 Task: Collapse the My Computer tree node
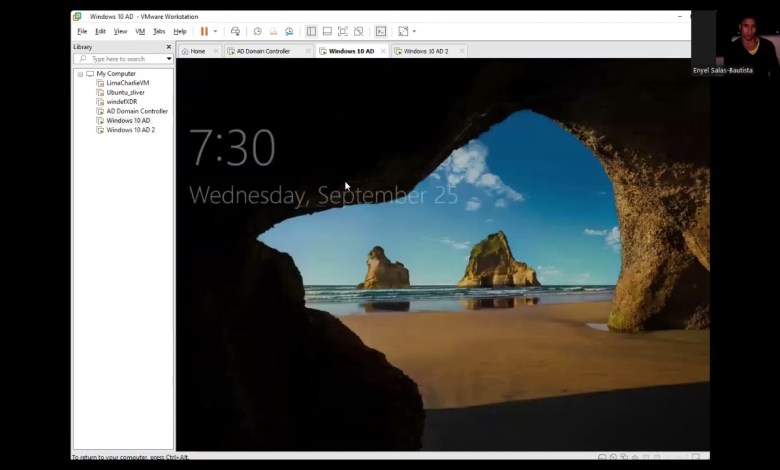tap(80, 74)
